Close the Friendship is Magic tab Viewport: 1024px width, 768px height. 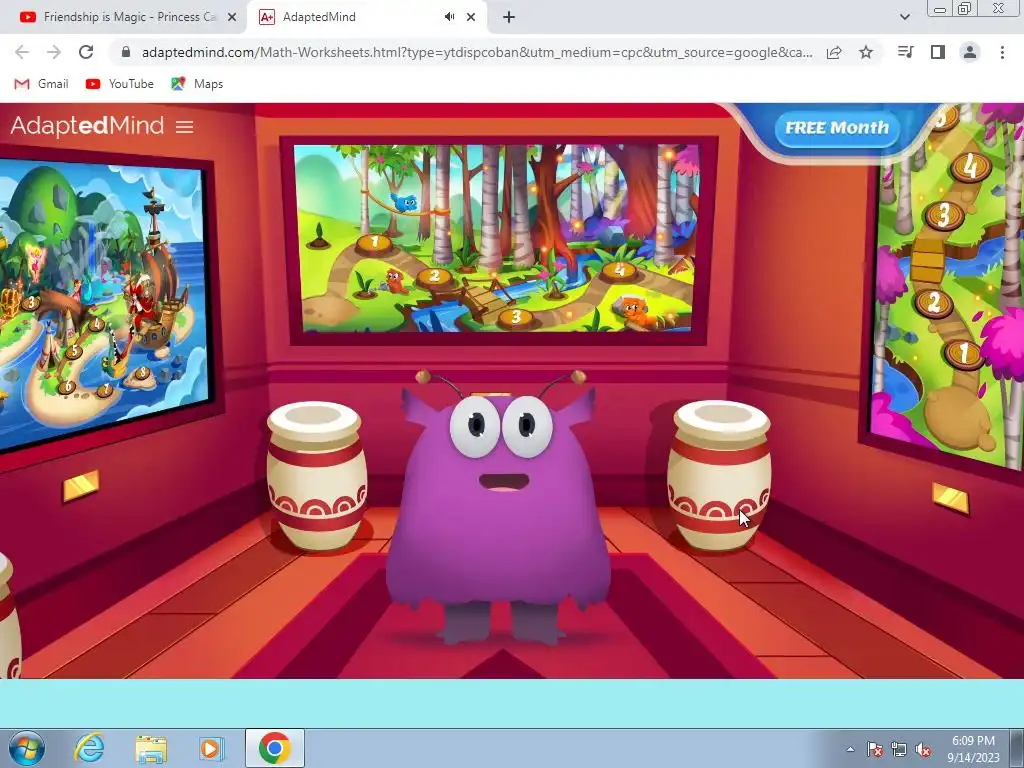232,18
